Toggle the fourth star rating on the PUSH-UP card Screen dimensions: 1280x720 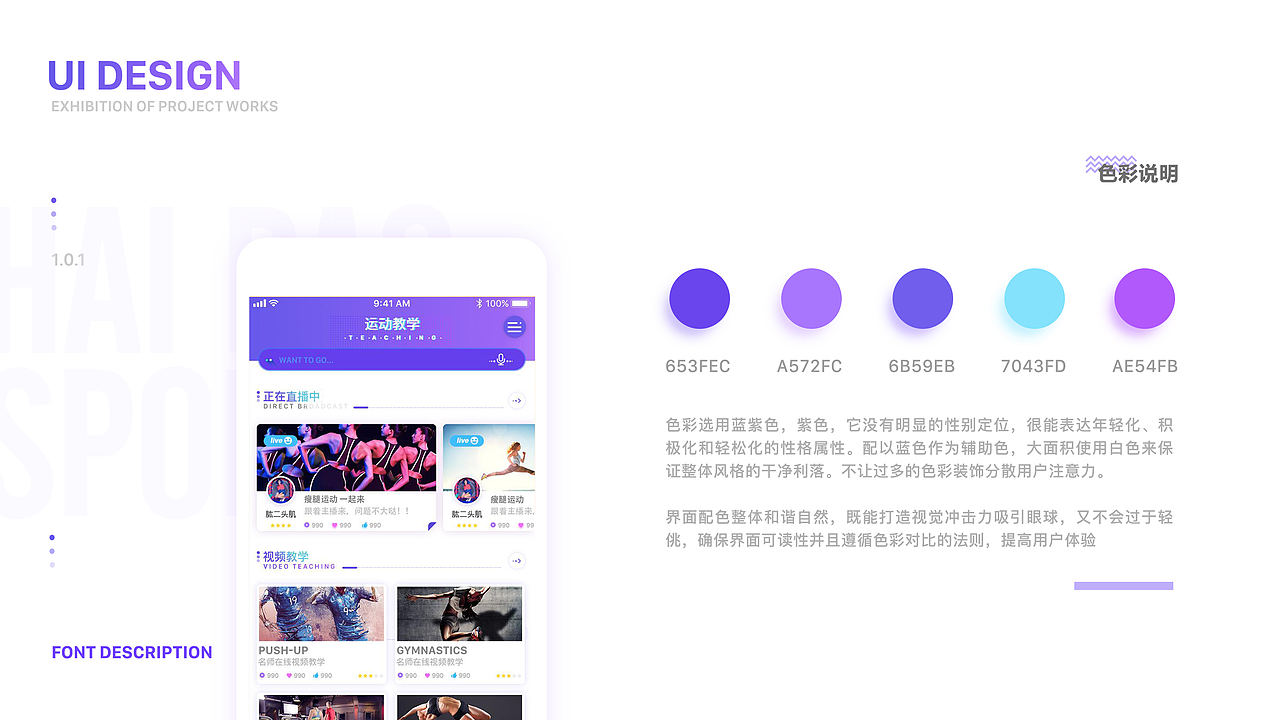pyautogui.click(x=375, y=674)
